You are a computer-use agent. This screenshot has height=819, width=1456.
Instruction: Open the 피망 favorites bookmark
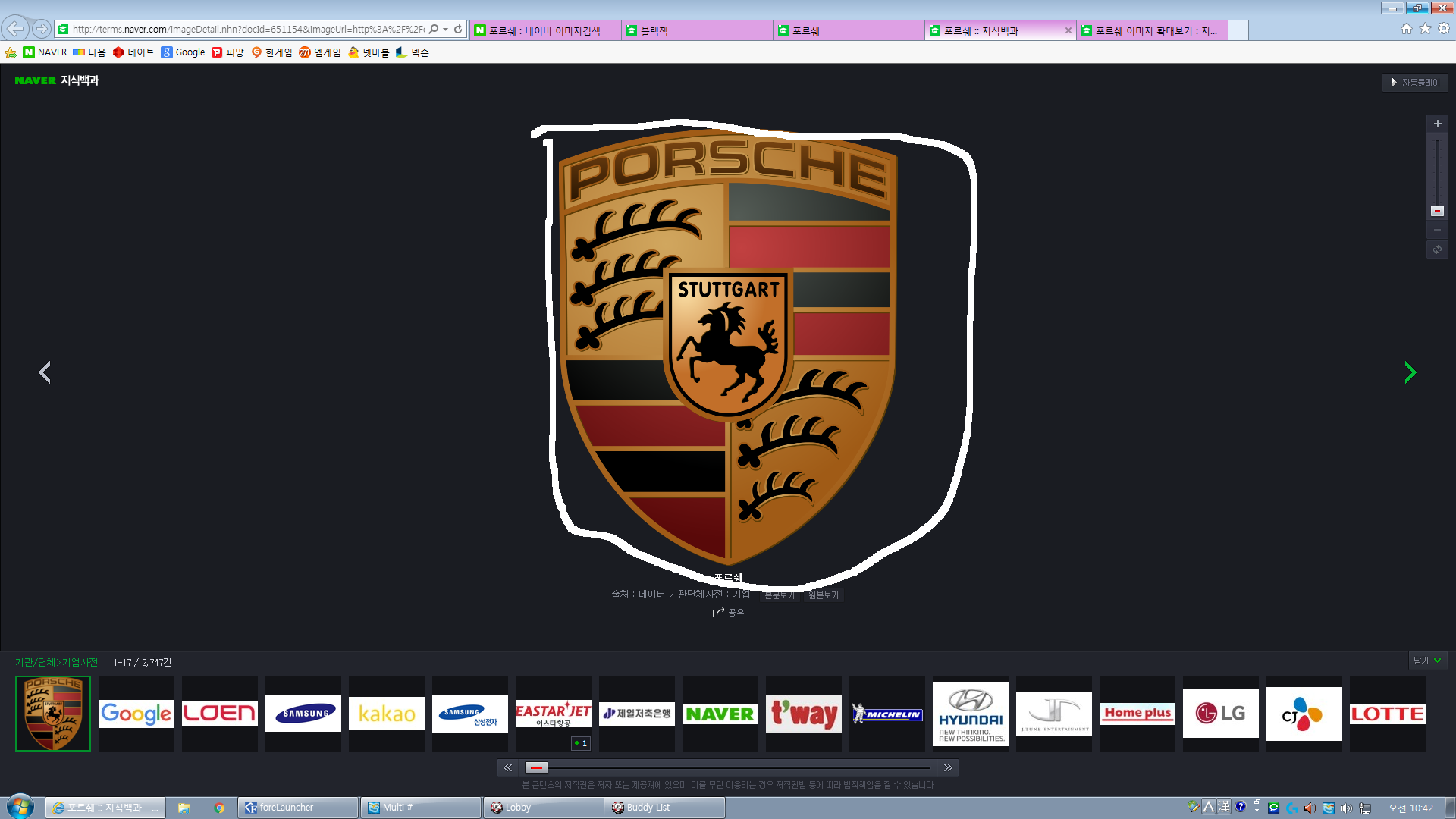227,52
